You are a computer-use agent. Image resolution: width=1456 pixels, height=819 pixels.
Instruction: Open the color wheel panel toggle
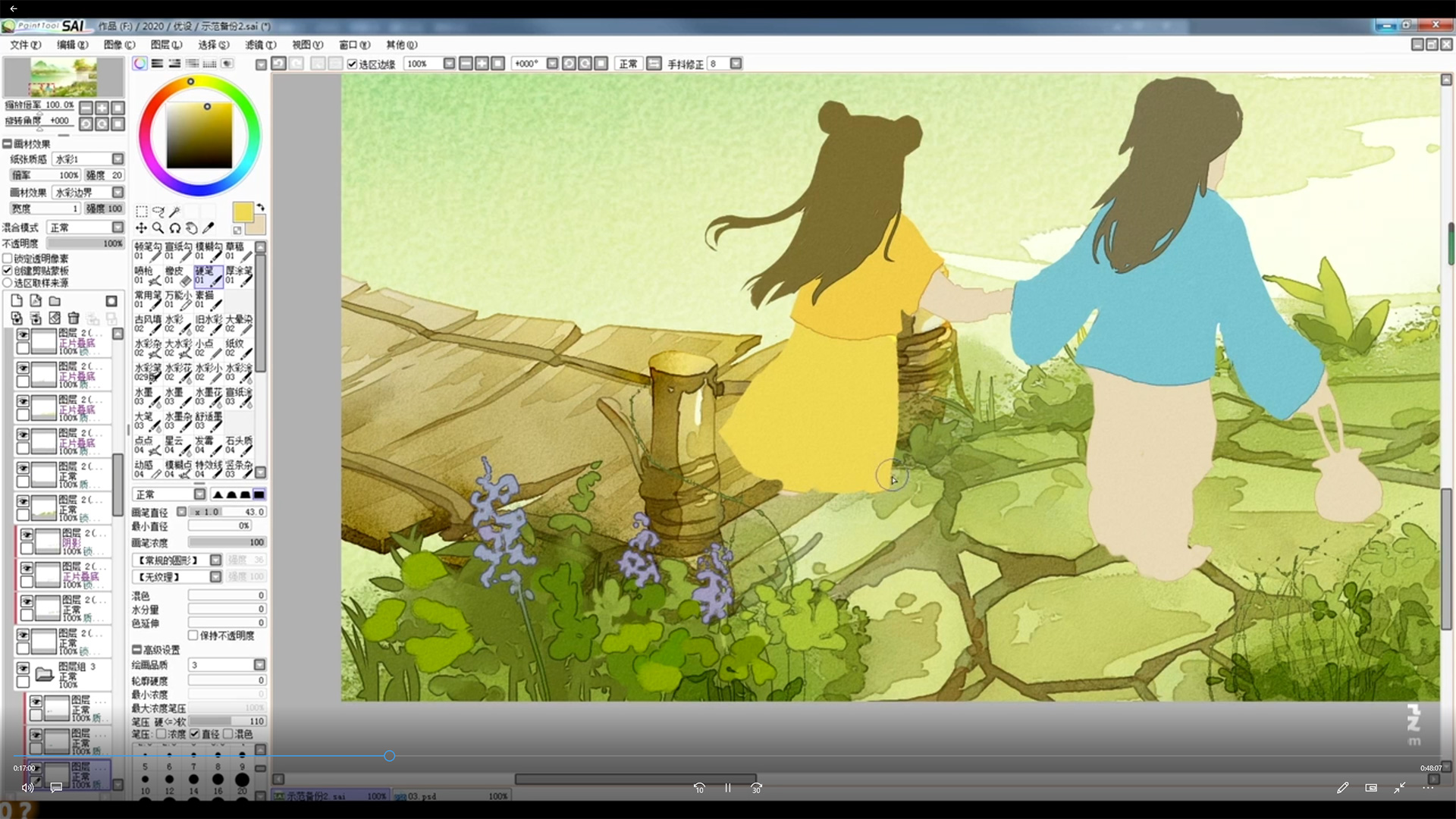click(x=140, y=64)
